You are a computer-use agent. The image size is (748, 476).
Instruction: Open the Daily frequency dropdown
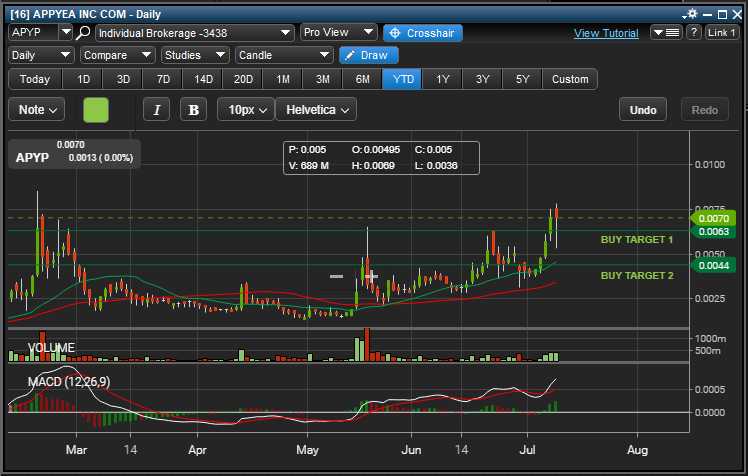coord(41,55)
